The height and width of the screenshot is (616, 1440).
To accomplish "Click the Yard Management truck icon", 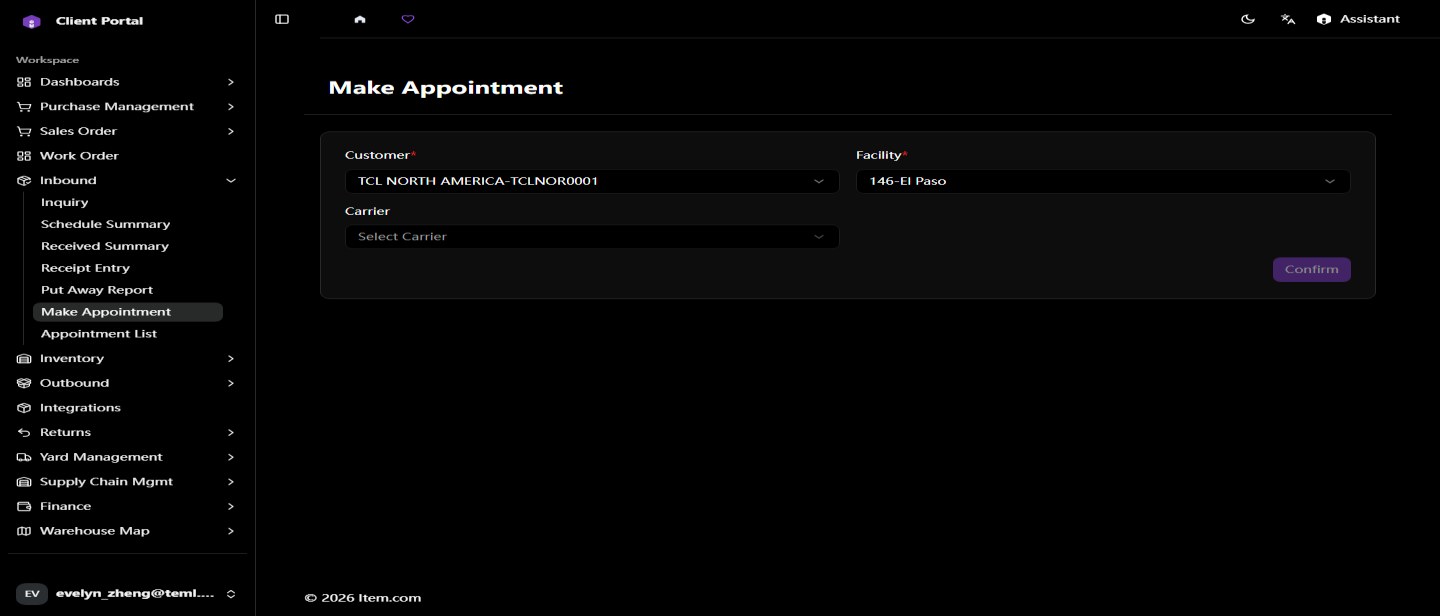I will tap(24, 457).
